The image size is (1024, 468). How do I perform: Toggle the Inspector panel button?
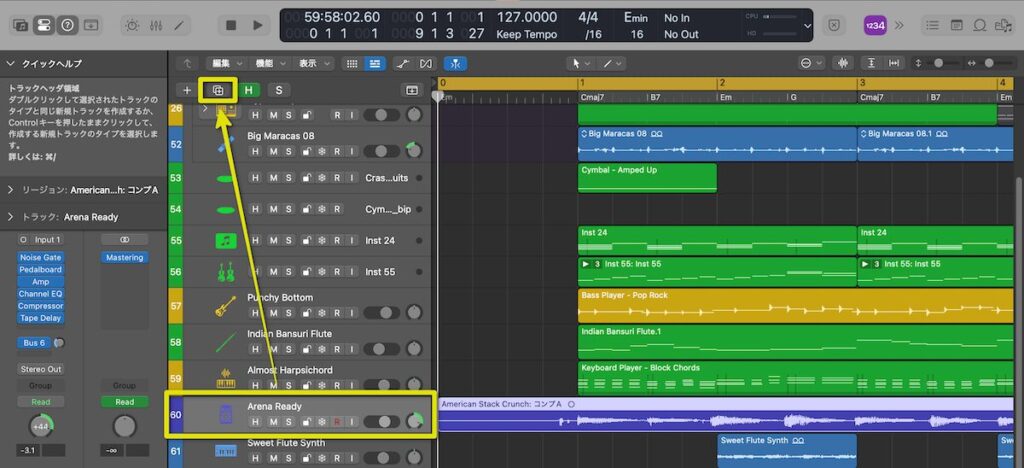click(x=44, y=25)
